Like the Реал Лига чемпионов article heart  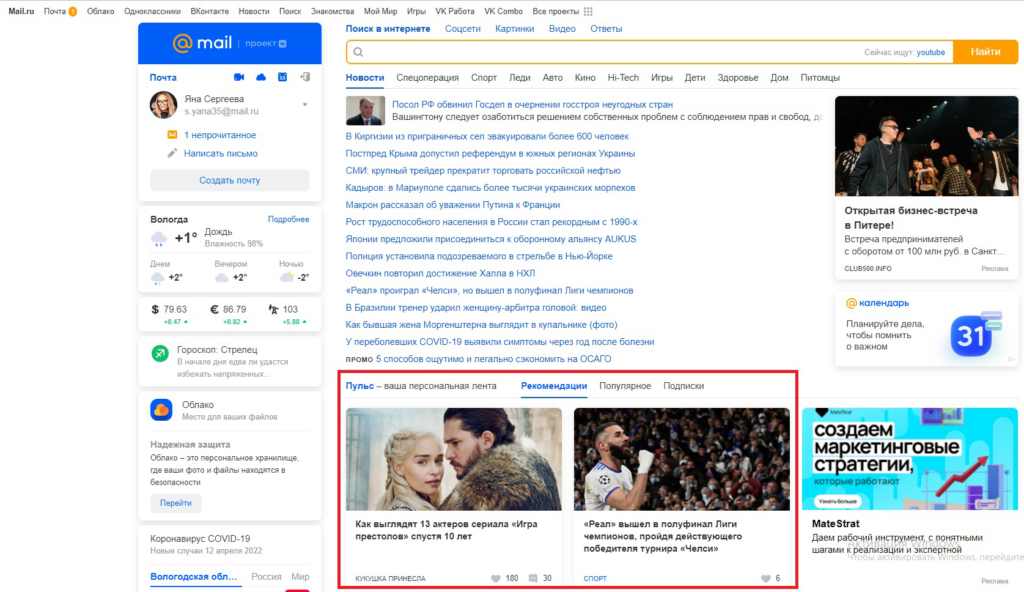coord(766,578)
